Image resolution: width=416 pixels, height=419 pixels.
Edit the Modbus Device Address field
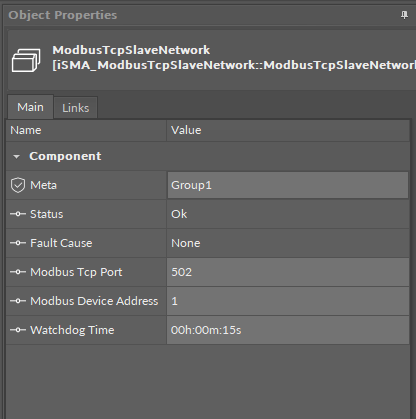[288, 301]
